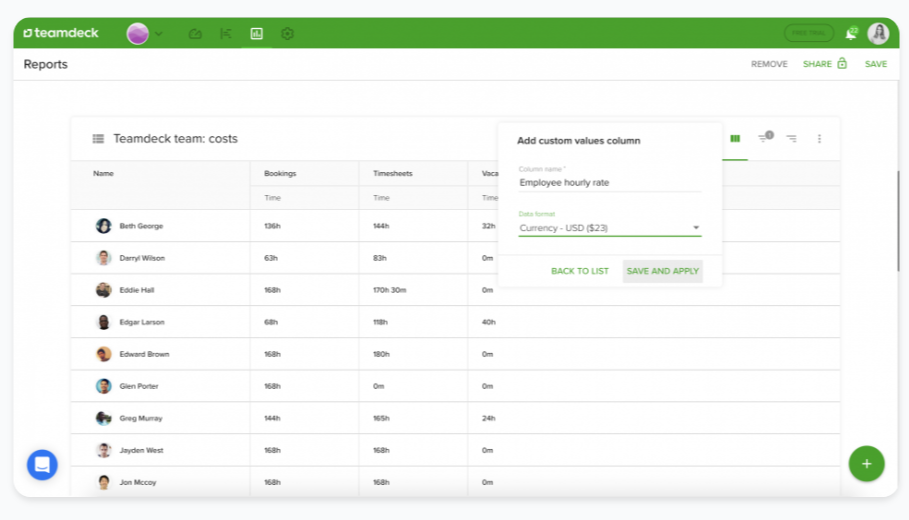Expand the organization dropdown chevron
This screenshot has height=520, width=909.
pyautogui.click(x=159, y=34)
